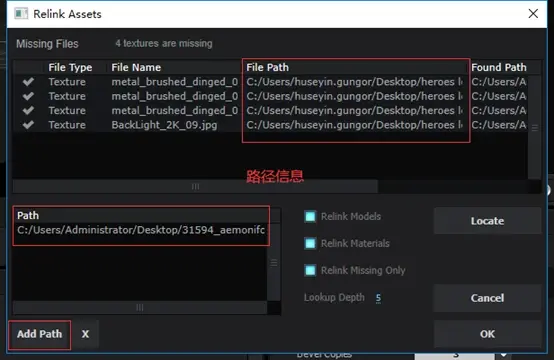Image resolution: width=555 pixels, height=361 pixels.
Task: Click Found Path of BackLight_2K_09.jpg row
Action: click(x=498, y=125)
